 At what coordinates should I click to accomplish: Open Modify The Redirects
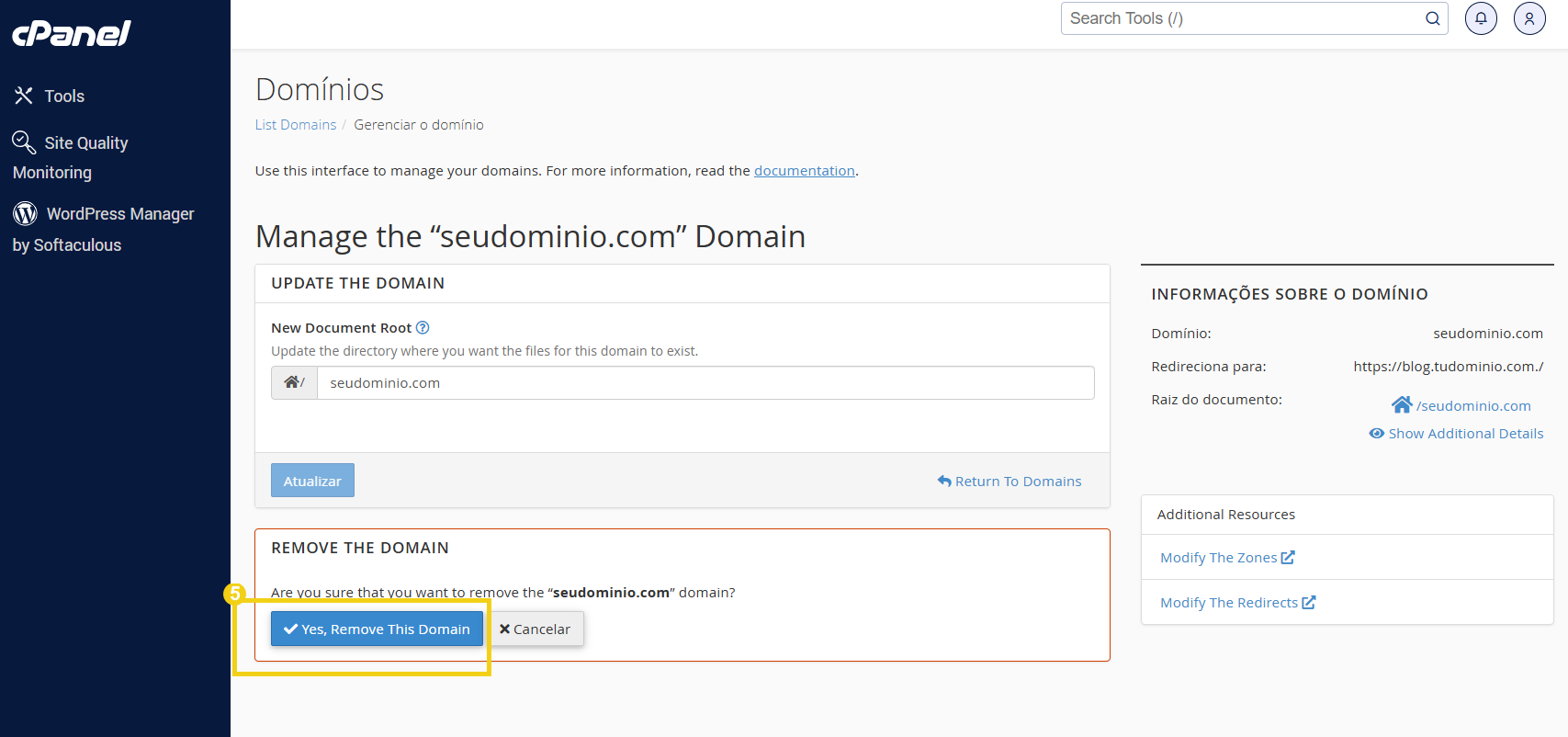(x=1238, y=603)
